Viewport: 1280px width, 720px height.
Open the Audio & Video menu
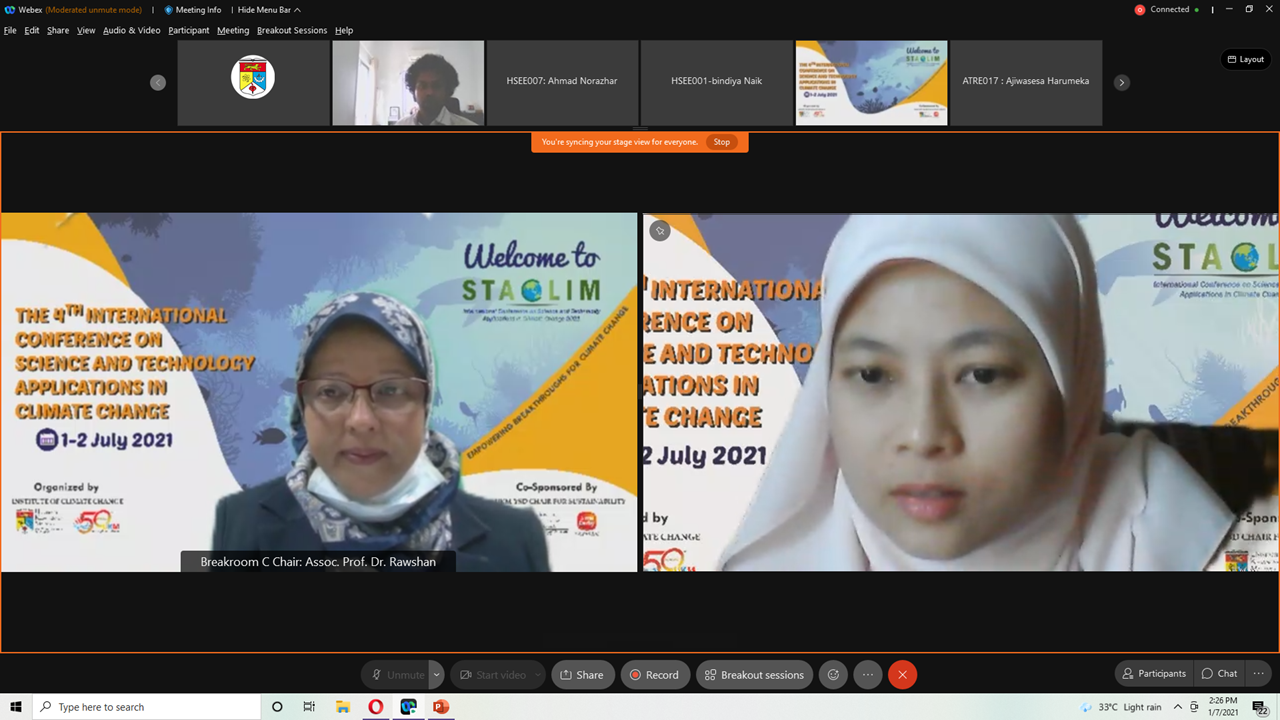tap(131, 30)
